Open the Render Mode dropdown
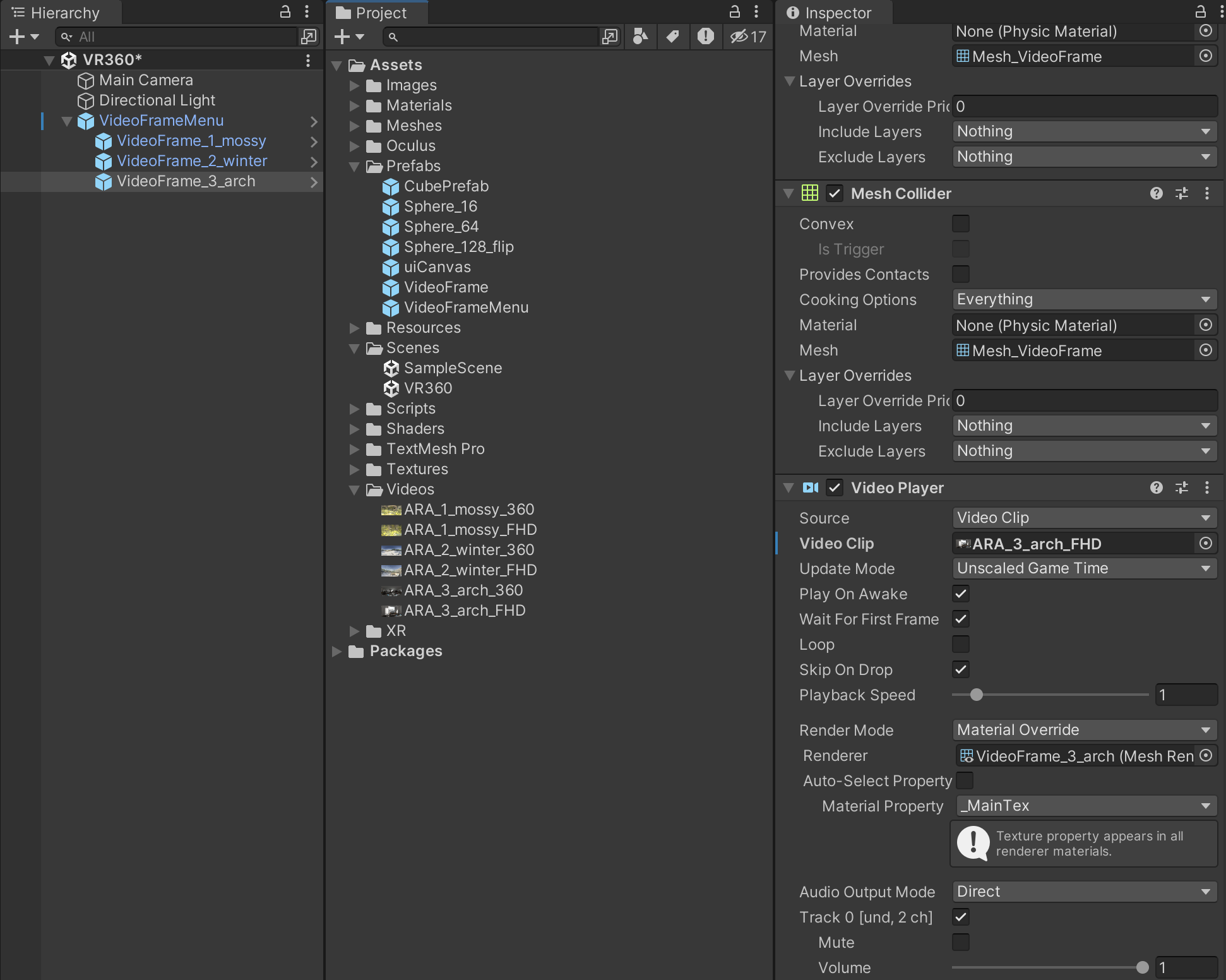The width and height of the screenshot is (1226, 980). coord(1083,730)
